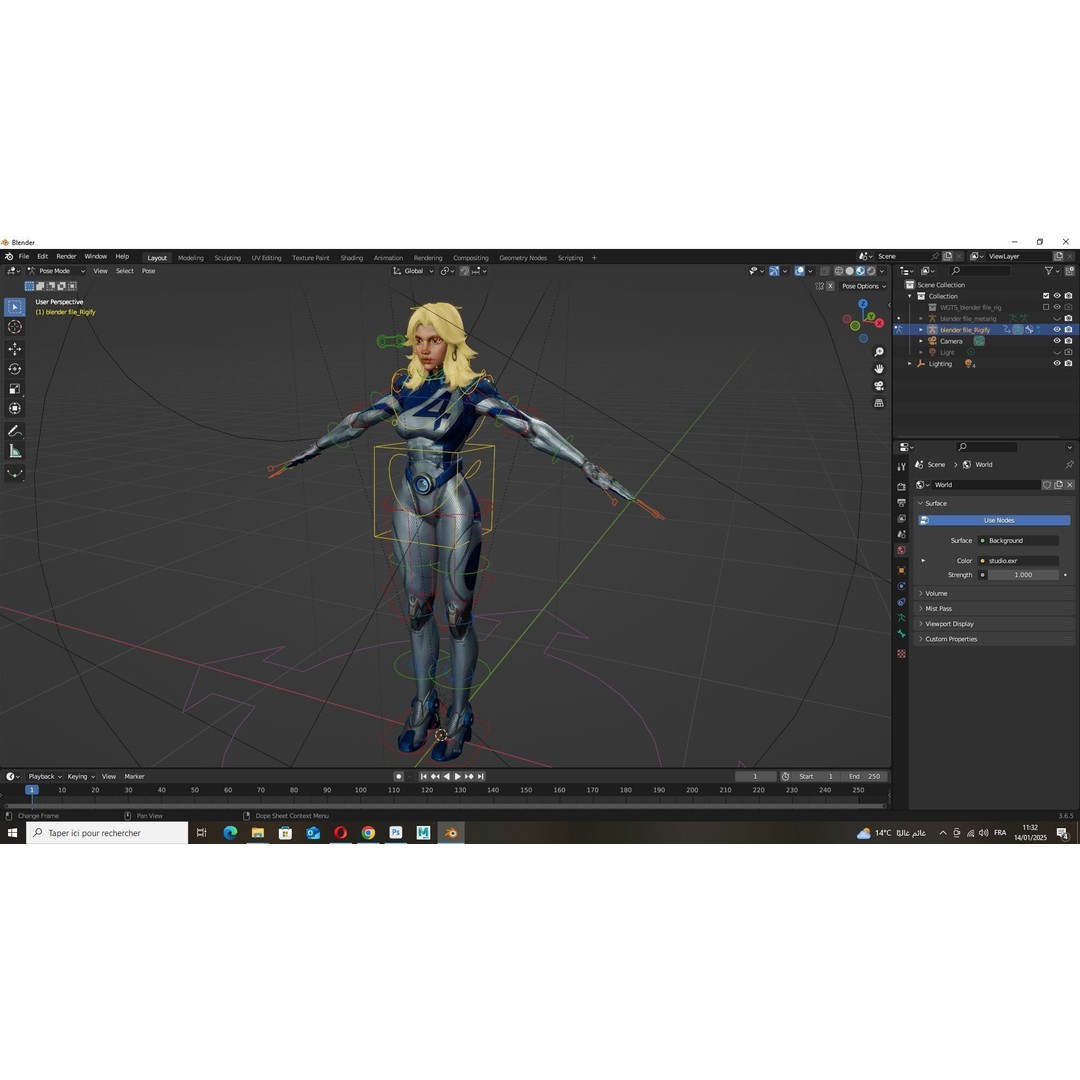Image resolution: width=1080 pixels, height=1080 pixels.
Task: Click the Color studio.exr field
Action: (x=1018, y=561)
